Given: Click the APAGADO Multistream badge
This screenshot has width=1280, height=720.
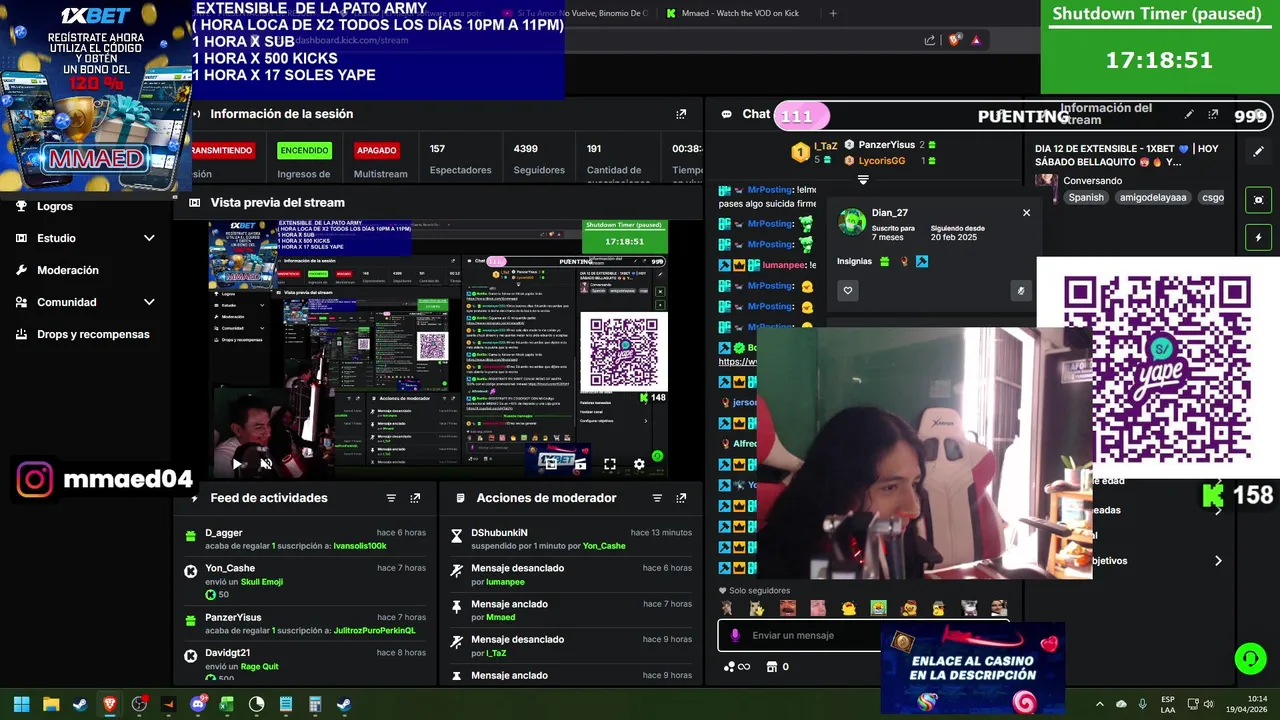Looking at the screenshot, I should click(x=377, y=150).
